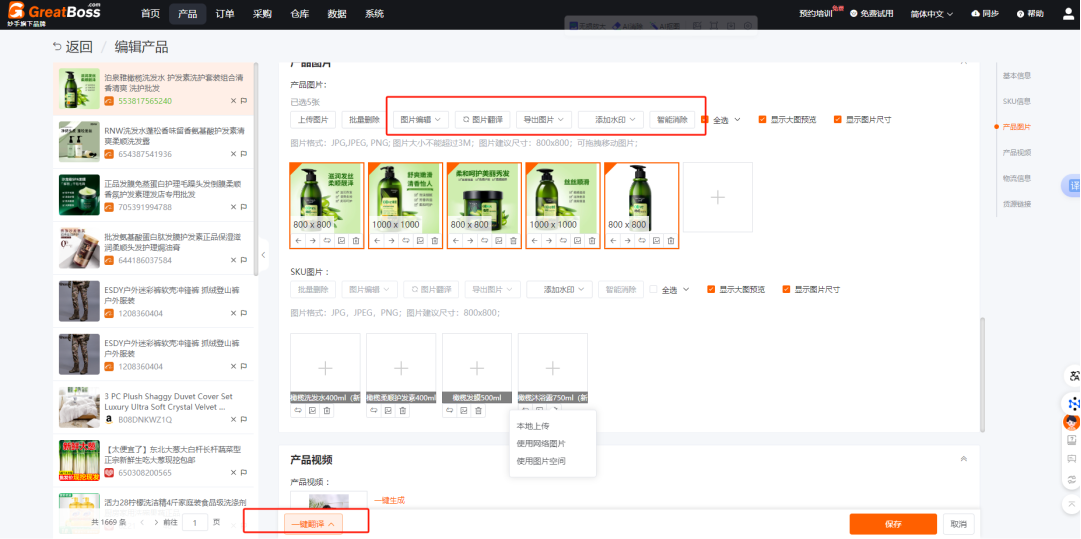The height and width of the screenshot is (539, 1081).
Task: Click the empty add-image placeholder tile
Action: [x=717, y=197]
